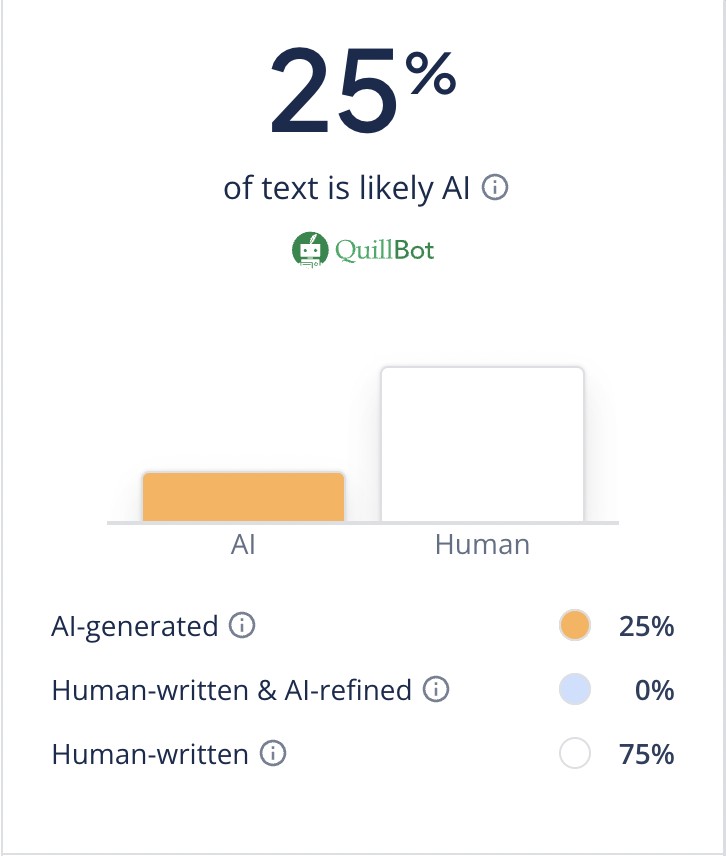Click 'of text is likely AI' caption
Image resolution: width=726 pixels, height=856 pixels.
pos(346,188)
